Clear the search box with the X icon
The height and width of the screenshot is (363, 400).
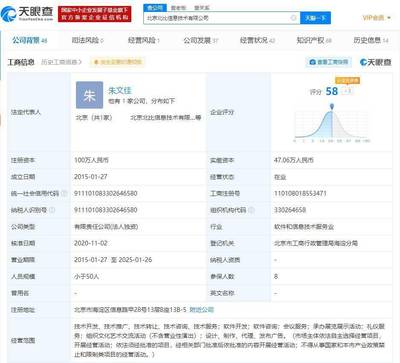[x=294, y=18]
